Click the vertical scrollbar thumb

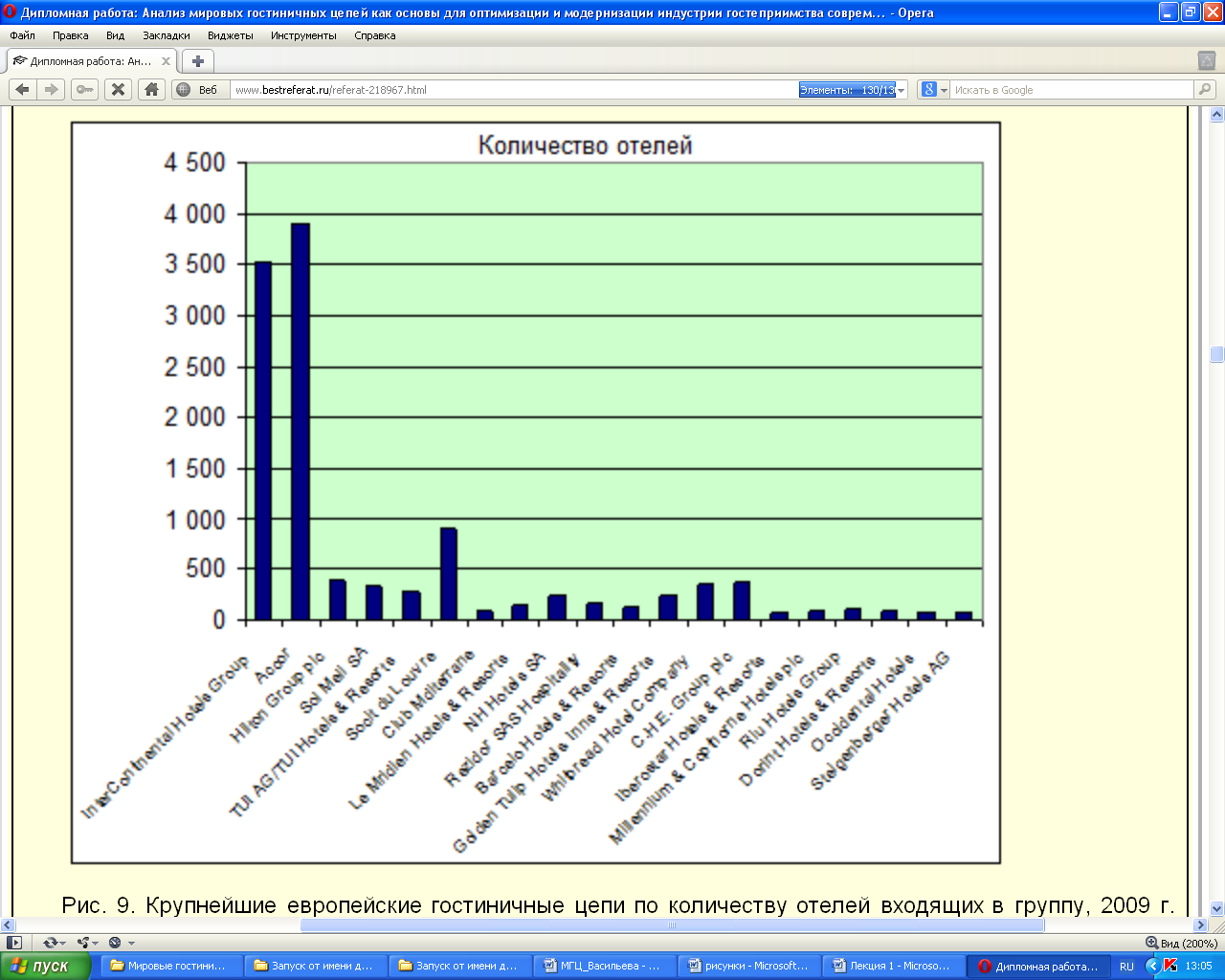point(1217,354)
